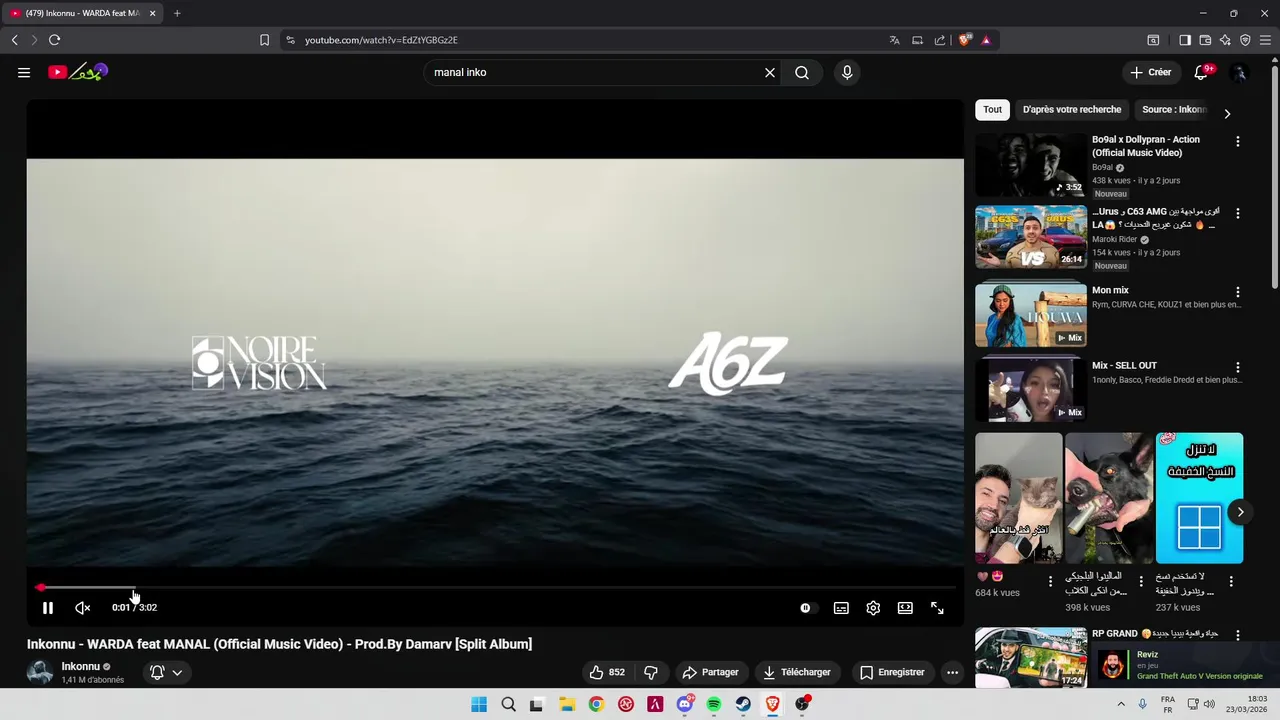Viewport: 1280px width, 720px height.
Task: Toggle subtitles in the player
Action: point(841,608)
